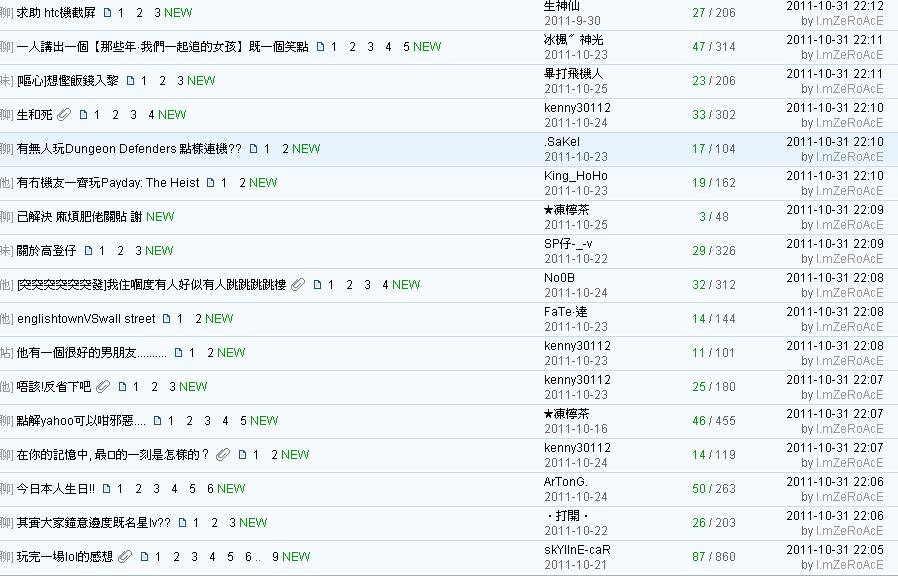Image resolution: width=898 pixels, height=576 pixels.
Task: Click reply count 50 on 今日本人生日 row
Action: (x=699, y=489)
